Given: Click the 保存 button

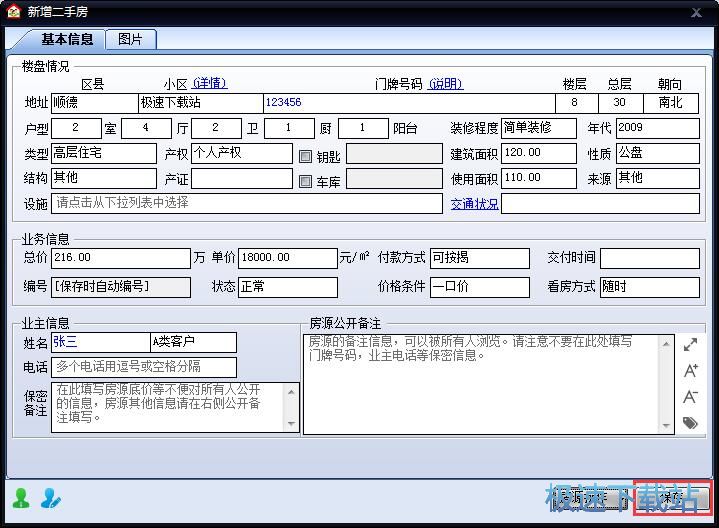Looking at the screenshot, I should 673,497.
